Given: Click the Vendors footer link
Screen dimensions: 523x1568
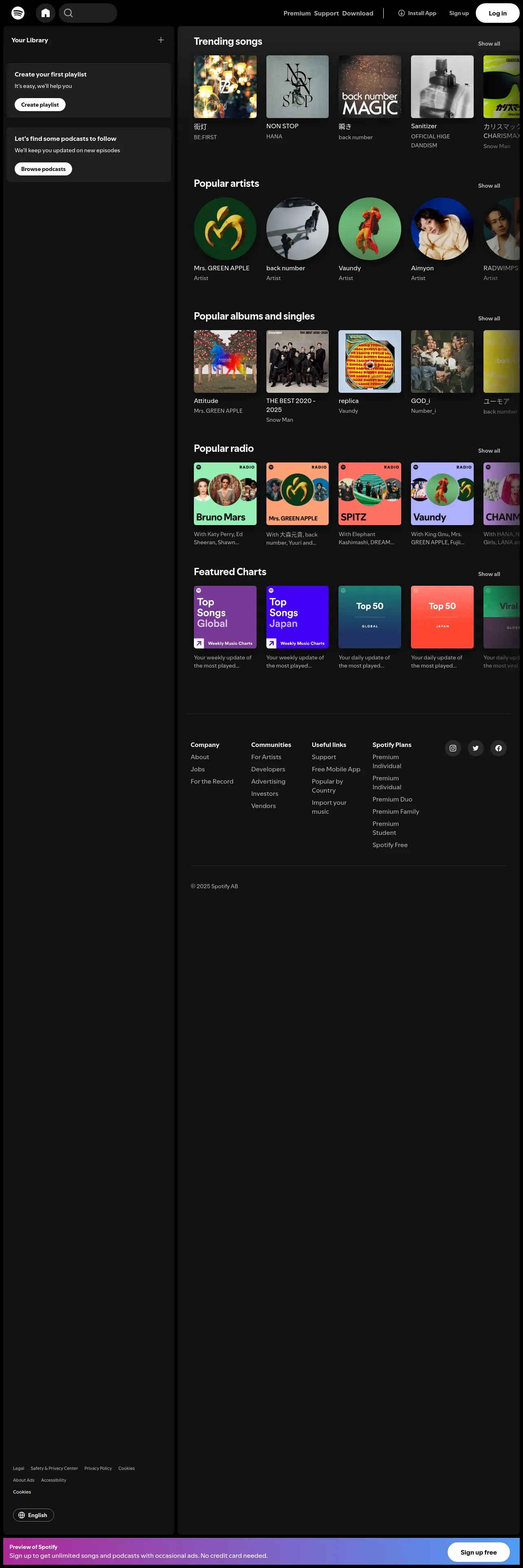Looking at the screenshot, I should pos(264,806).
